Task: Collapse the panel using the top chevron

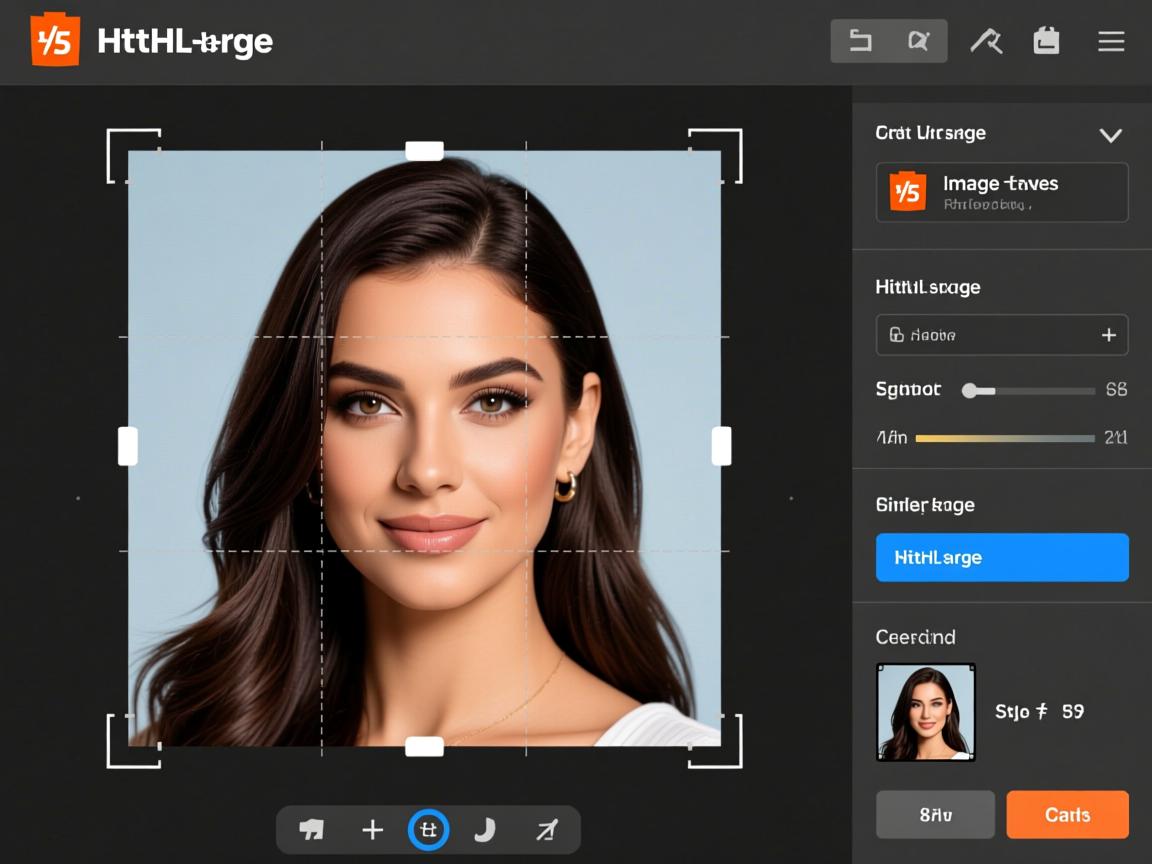Action: [x=1110, y=135]
